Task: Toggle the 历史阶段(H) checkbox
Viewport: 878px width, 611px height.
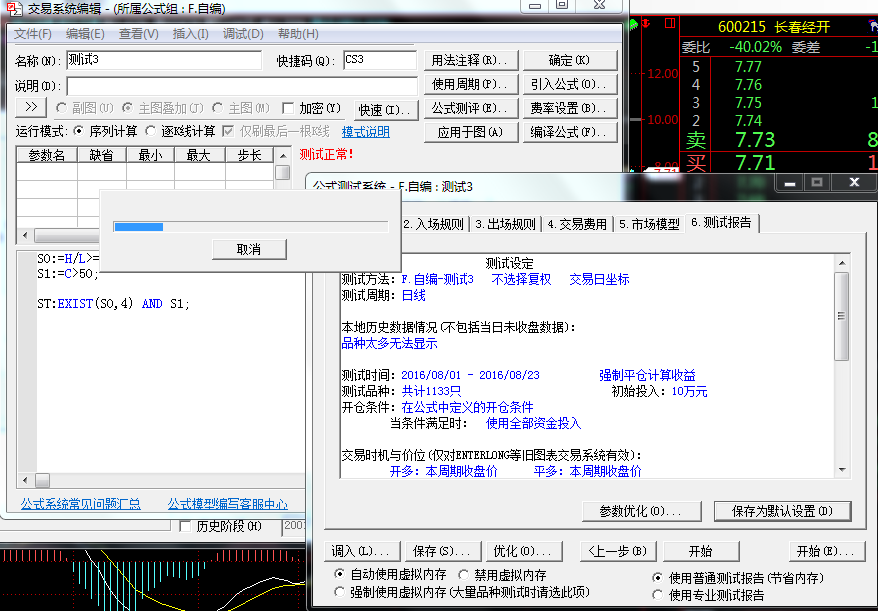Action: tap(185, 526)
